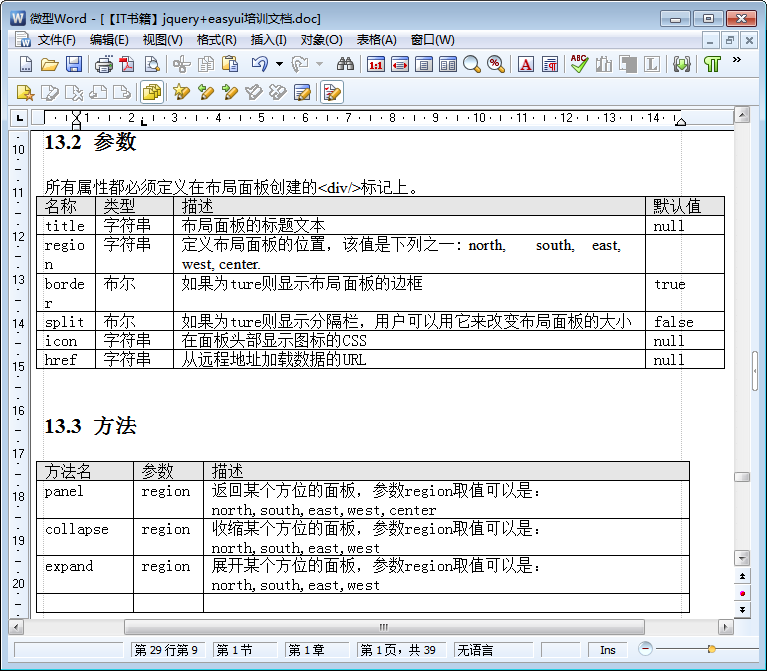Screen dimensions: 767x671
Task: Open zoom percentage magnifier icon
Action: point(496,64)
